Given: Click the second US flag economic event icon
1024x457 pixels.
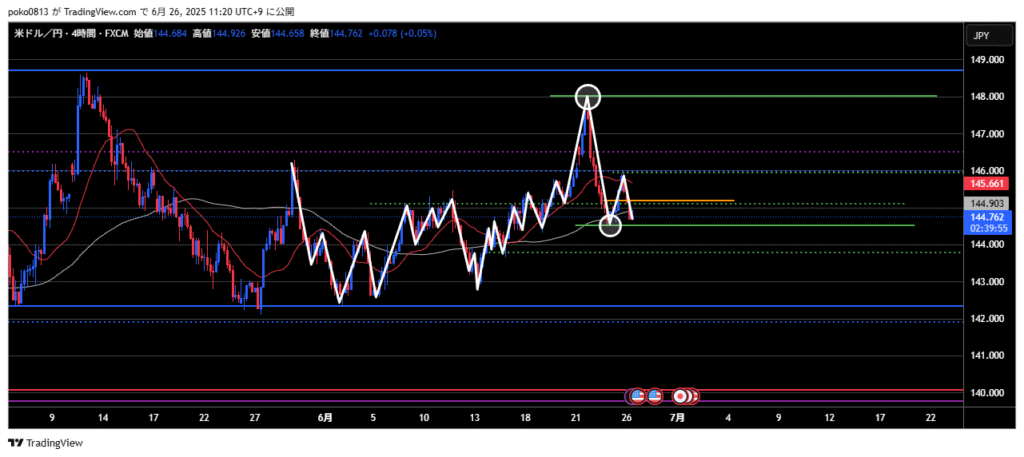Looking at the screenshot, I should 654,396.
